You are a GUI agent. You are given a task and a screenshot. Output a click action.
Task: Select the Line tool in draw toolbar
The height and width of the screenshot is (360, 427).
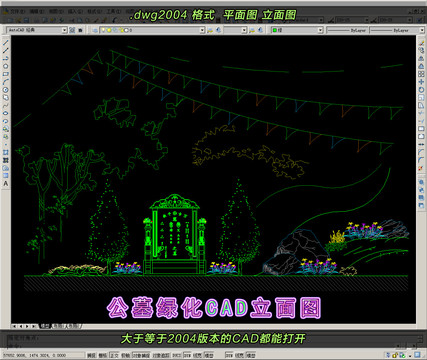6,43
